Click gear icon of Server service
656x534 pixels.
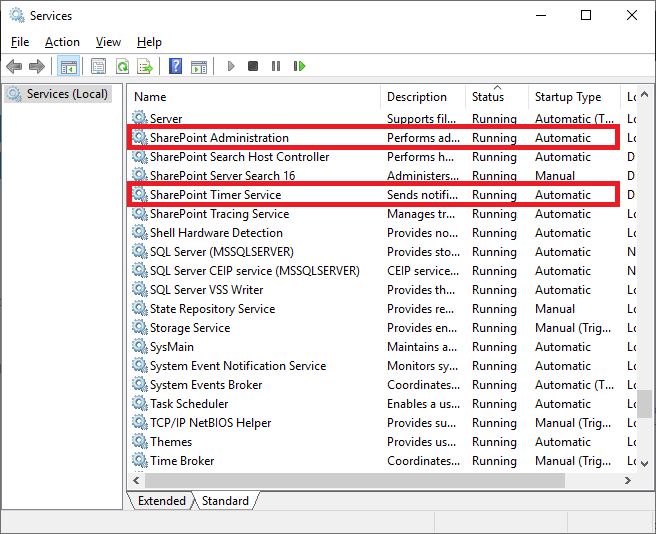point(140,118)
